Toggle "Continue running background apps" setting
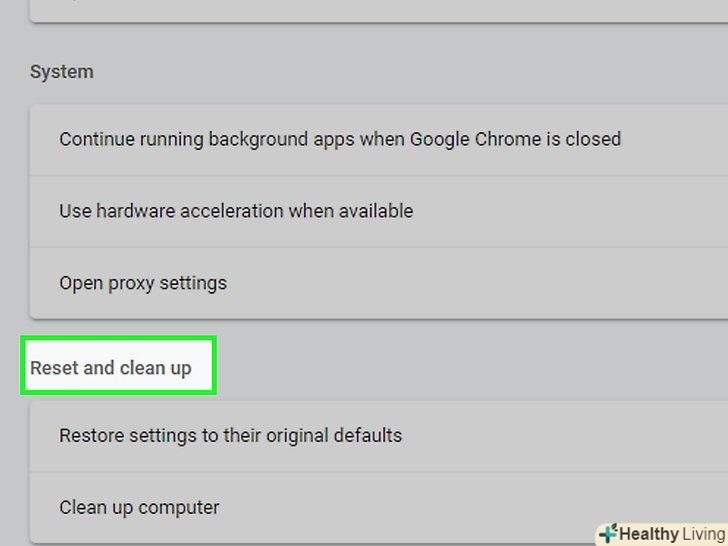The width and height of the screenshot is (728, 546). (340, 139)
